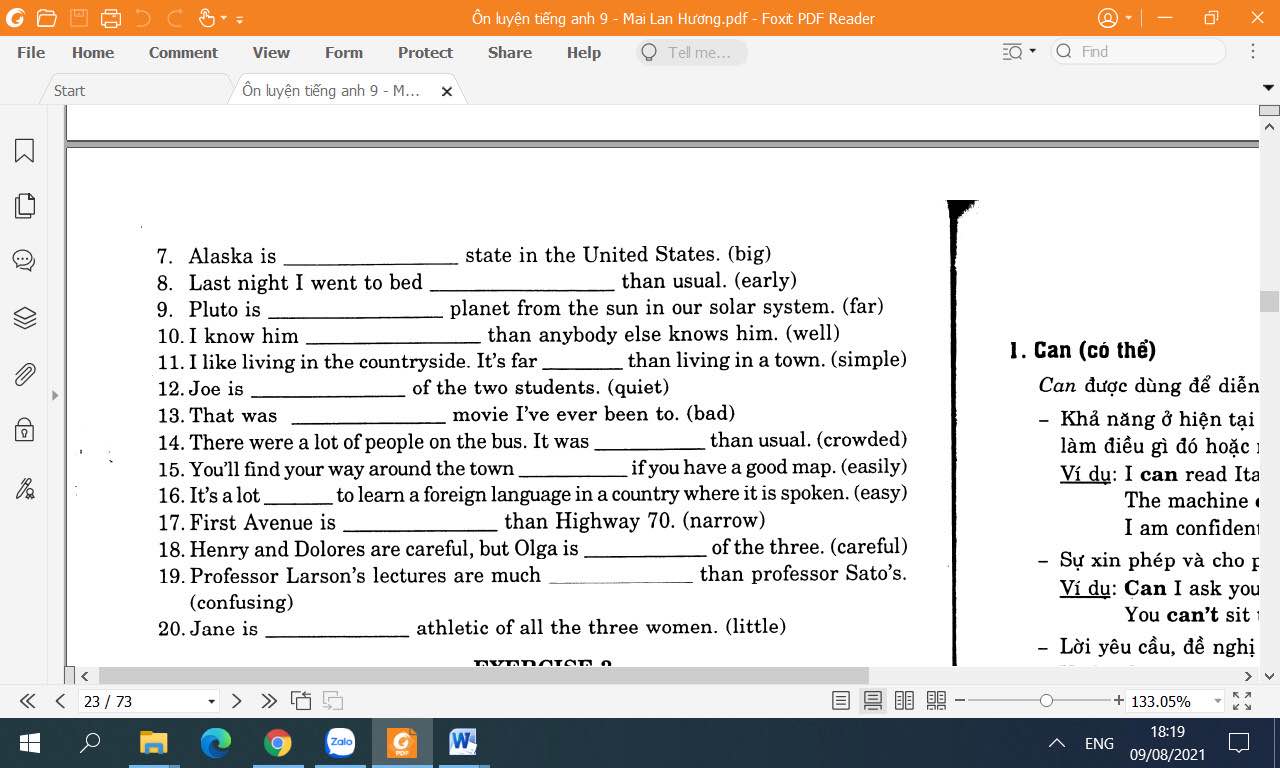The image size is (1280, 768).
Task: Click the vertical scrollbar thumb
Action: [1269, 301]
